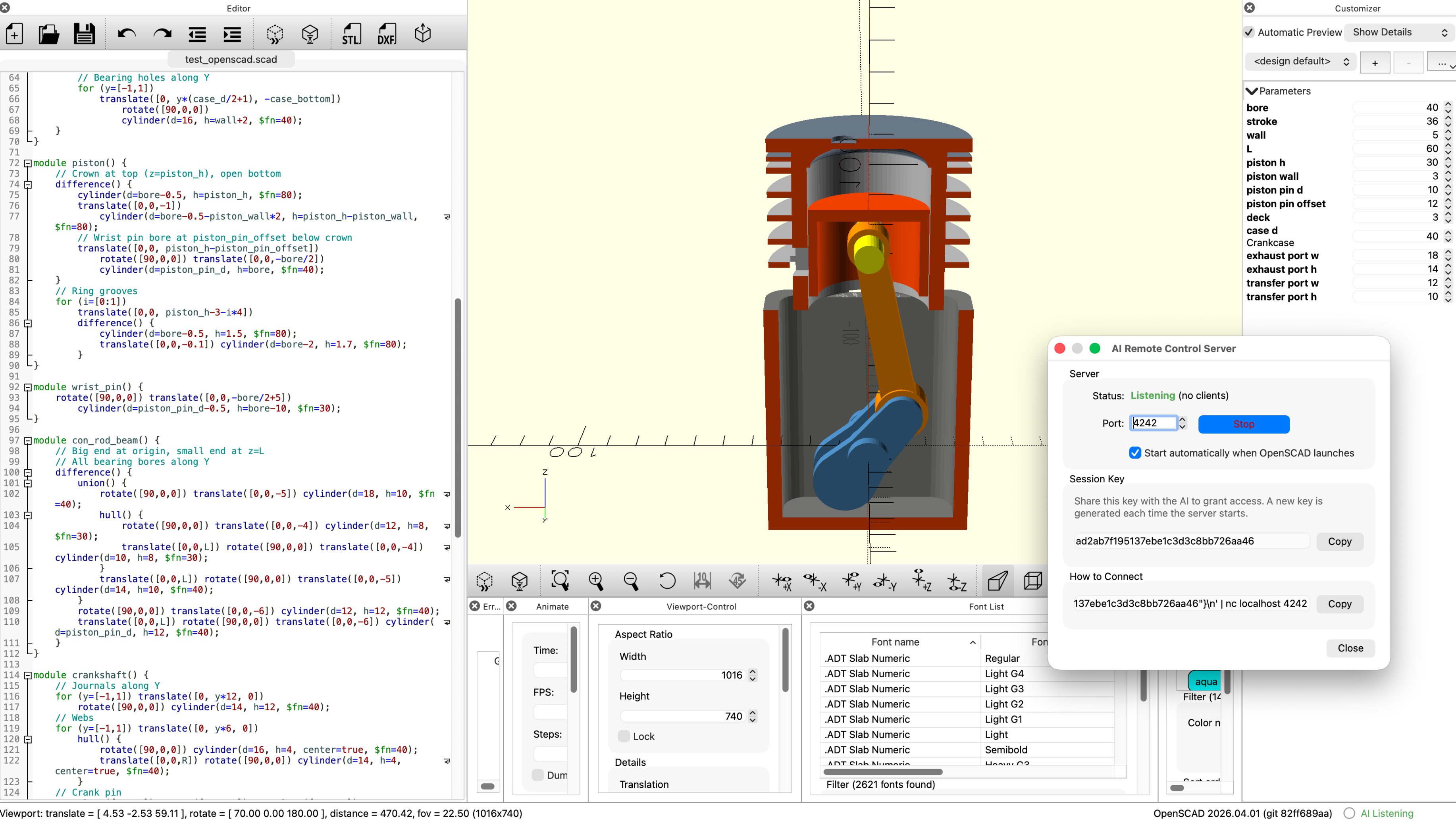The width and height of the screenshot is (1456, 823).
Task: Copy the session key
Action: pos(1339,541)
